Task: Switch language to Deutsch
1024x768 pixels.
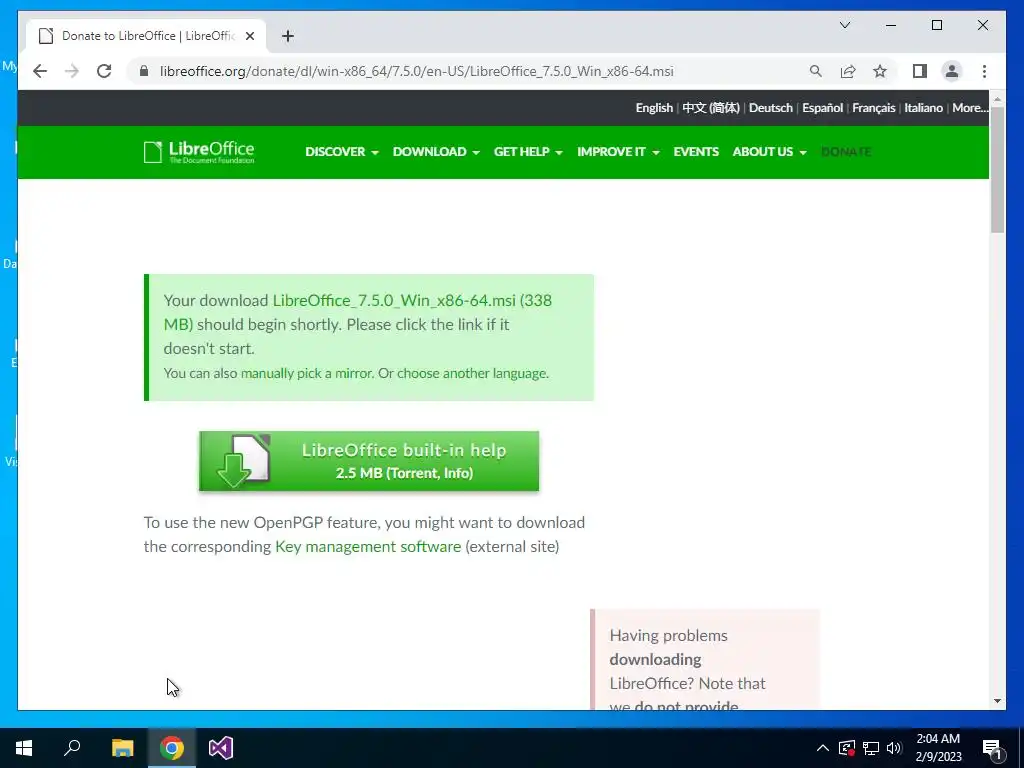Action: tap(771, 108)
